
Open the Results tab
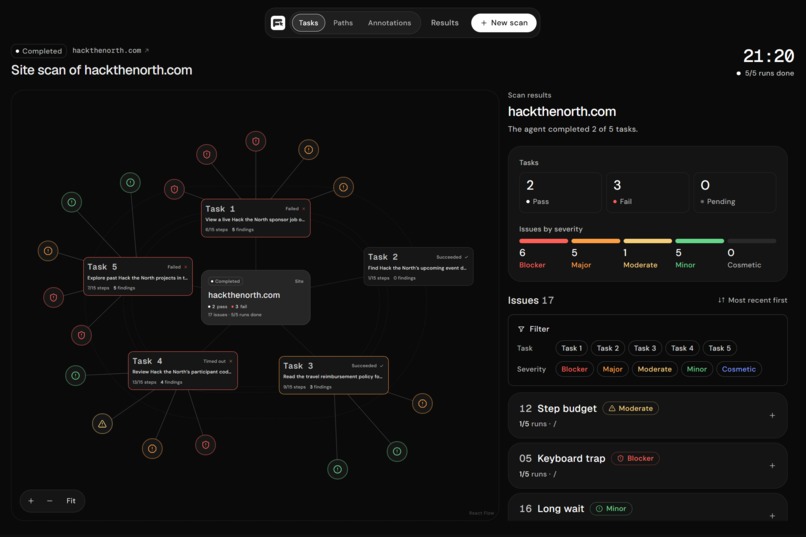445,23
